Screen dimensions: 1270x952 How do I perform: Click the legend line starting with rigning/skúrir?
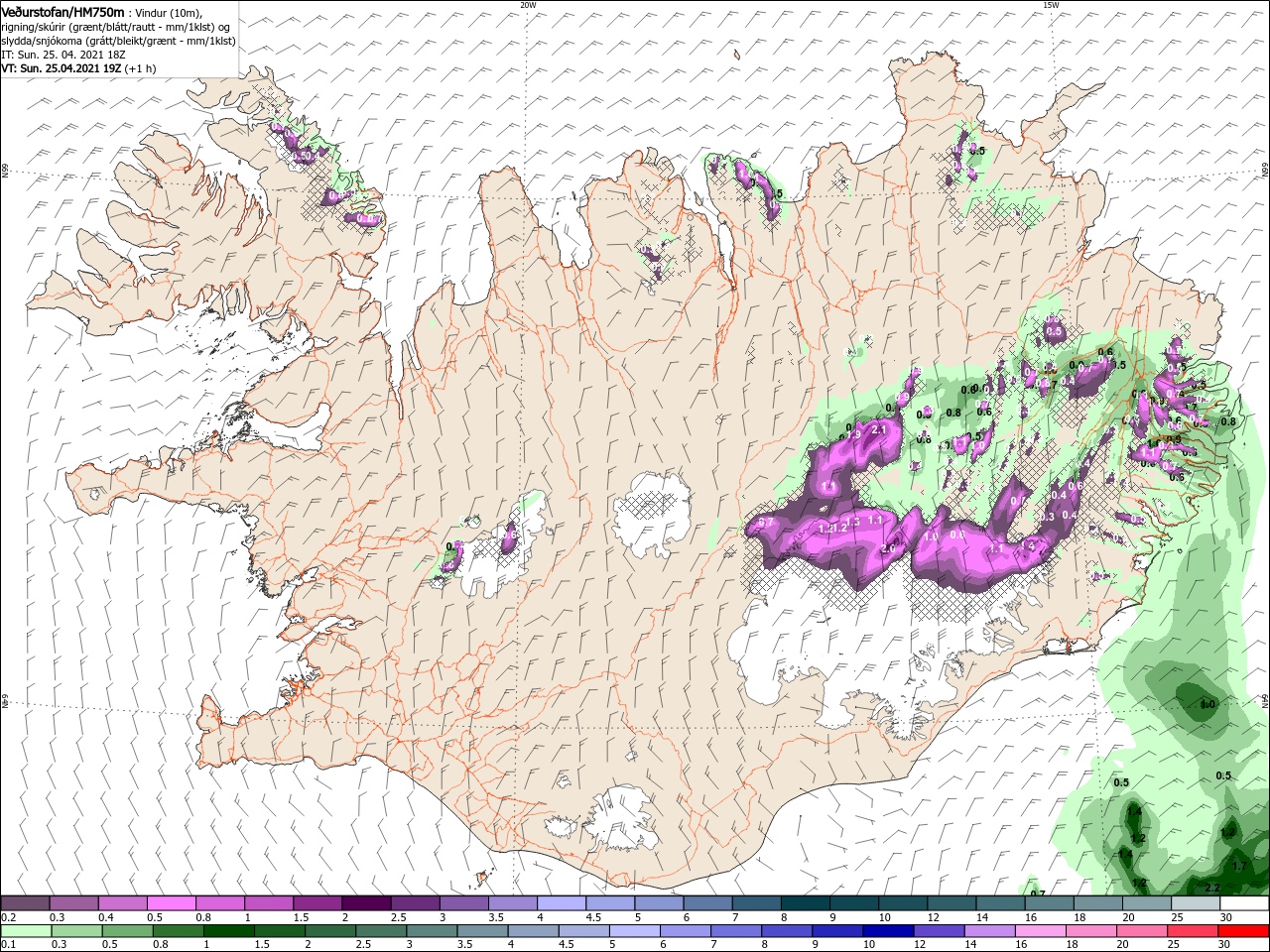click(115, 27)
